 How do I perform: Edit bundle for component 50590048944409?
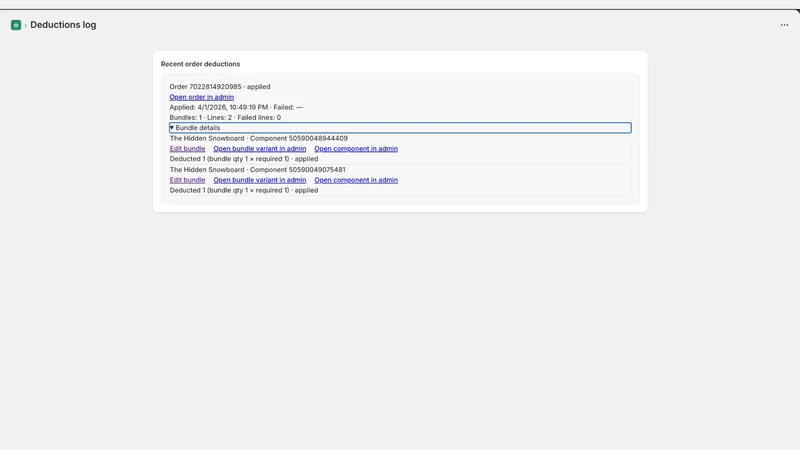click(187, 148)
